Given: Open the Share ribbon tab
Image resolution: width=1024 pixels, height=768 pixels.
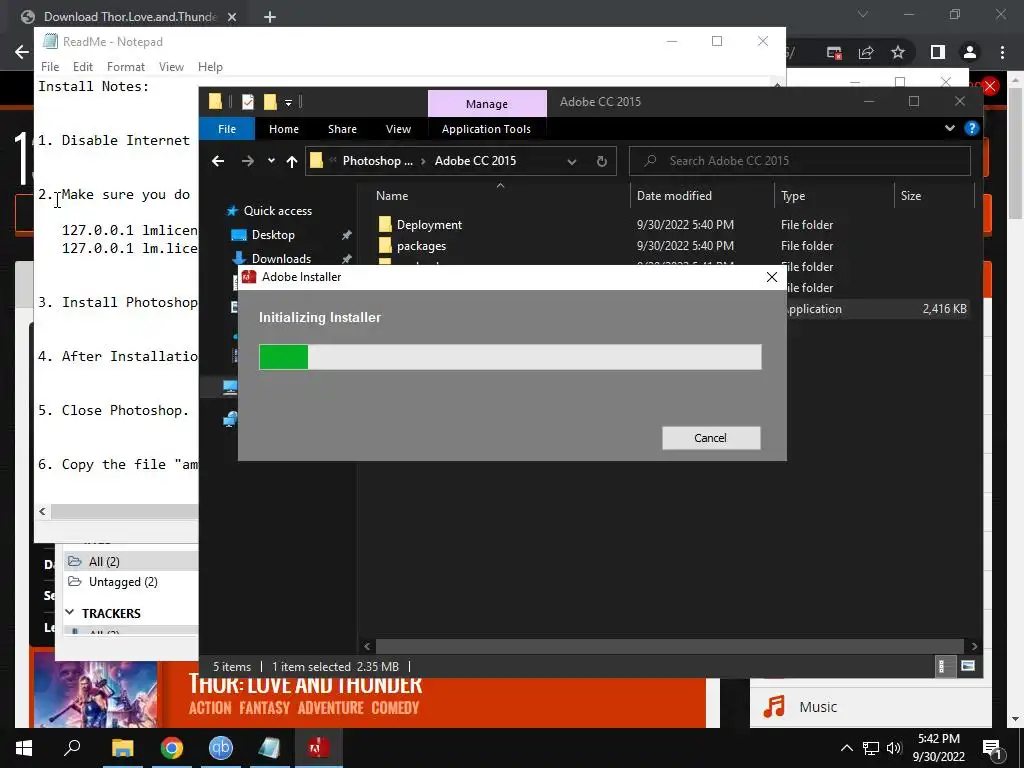Looking at the screenshot, I should (x=342, y=129).
